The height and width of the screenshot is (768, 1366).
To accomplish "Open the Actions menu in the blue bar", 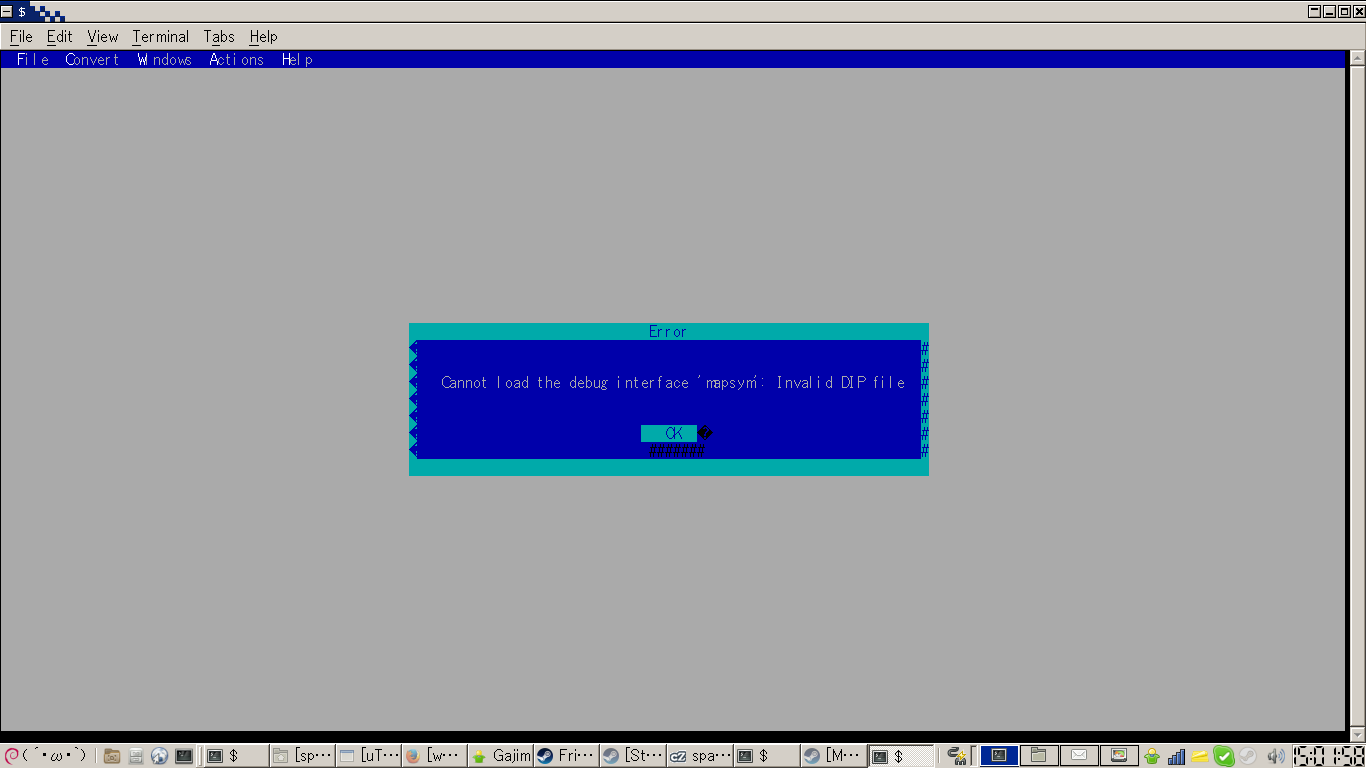I will point(236,60).
